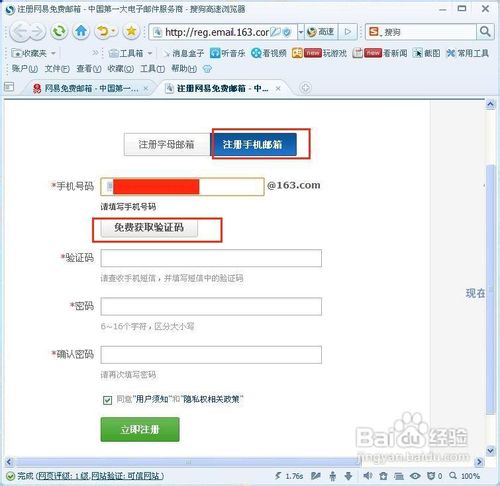Screen dimensions: 500x486
Task: Toggle the 同意用户须知 agreement checkbox
Action: pos(107,400)
